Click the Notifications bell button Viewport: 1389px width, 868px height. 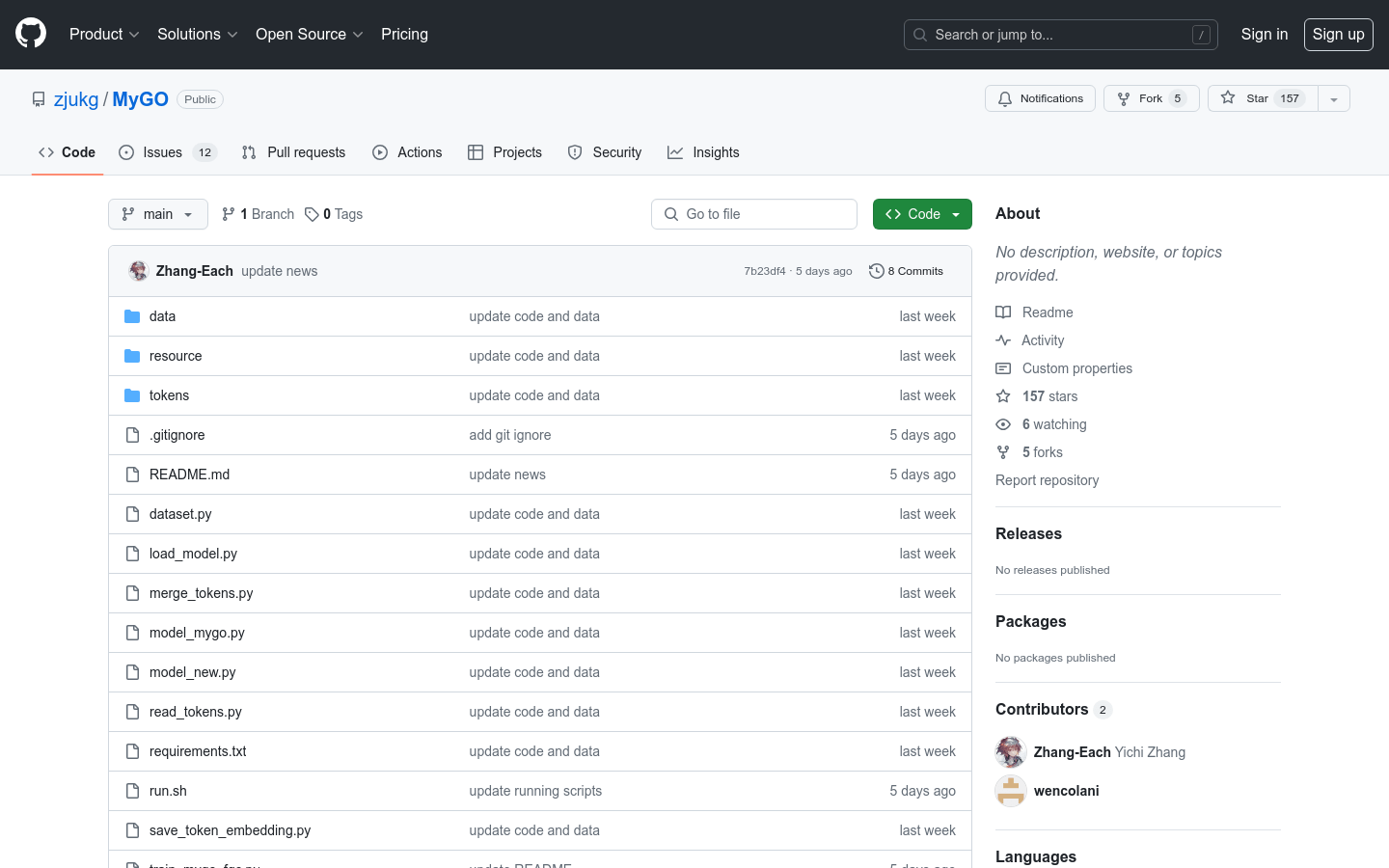[1040, 98]
